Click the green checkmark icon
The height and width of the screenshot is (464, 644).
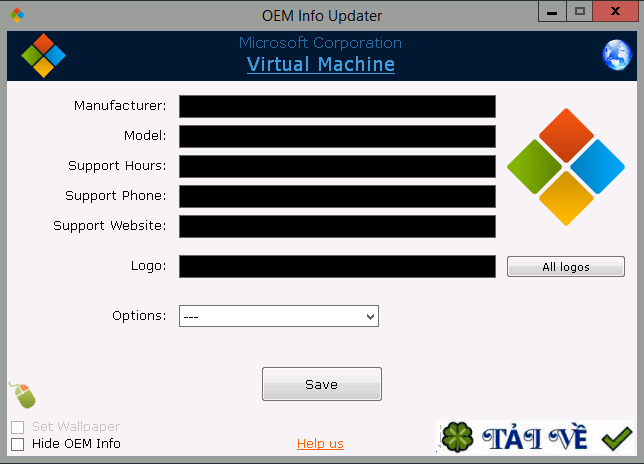616,439
